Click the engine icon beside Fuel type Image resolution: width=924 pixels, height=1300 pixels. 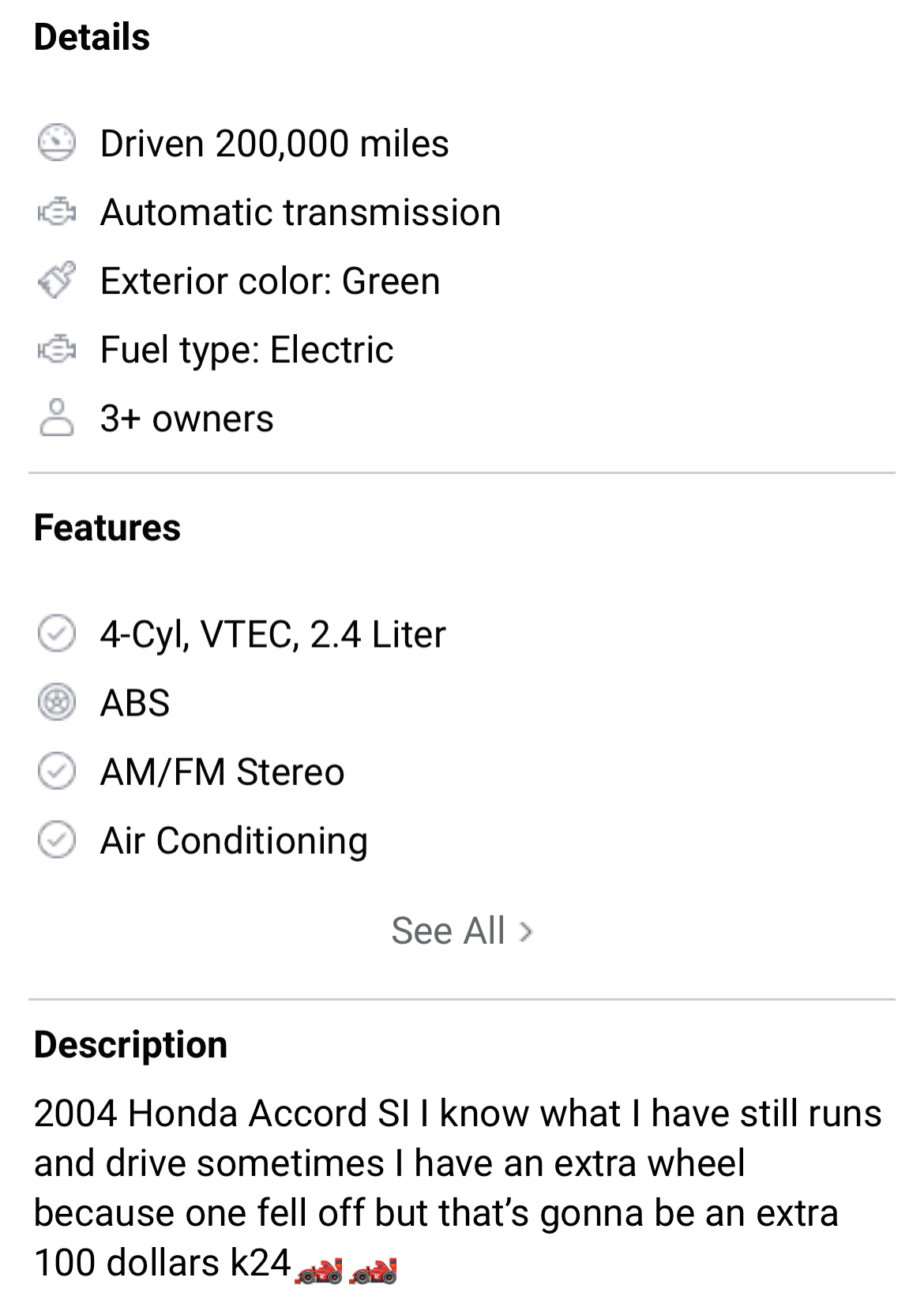point(56,349)
